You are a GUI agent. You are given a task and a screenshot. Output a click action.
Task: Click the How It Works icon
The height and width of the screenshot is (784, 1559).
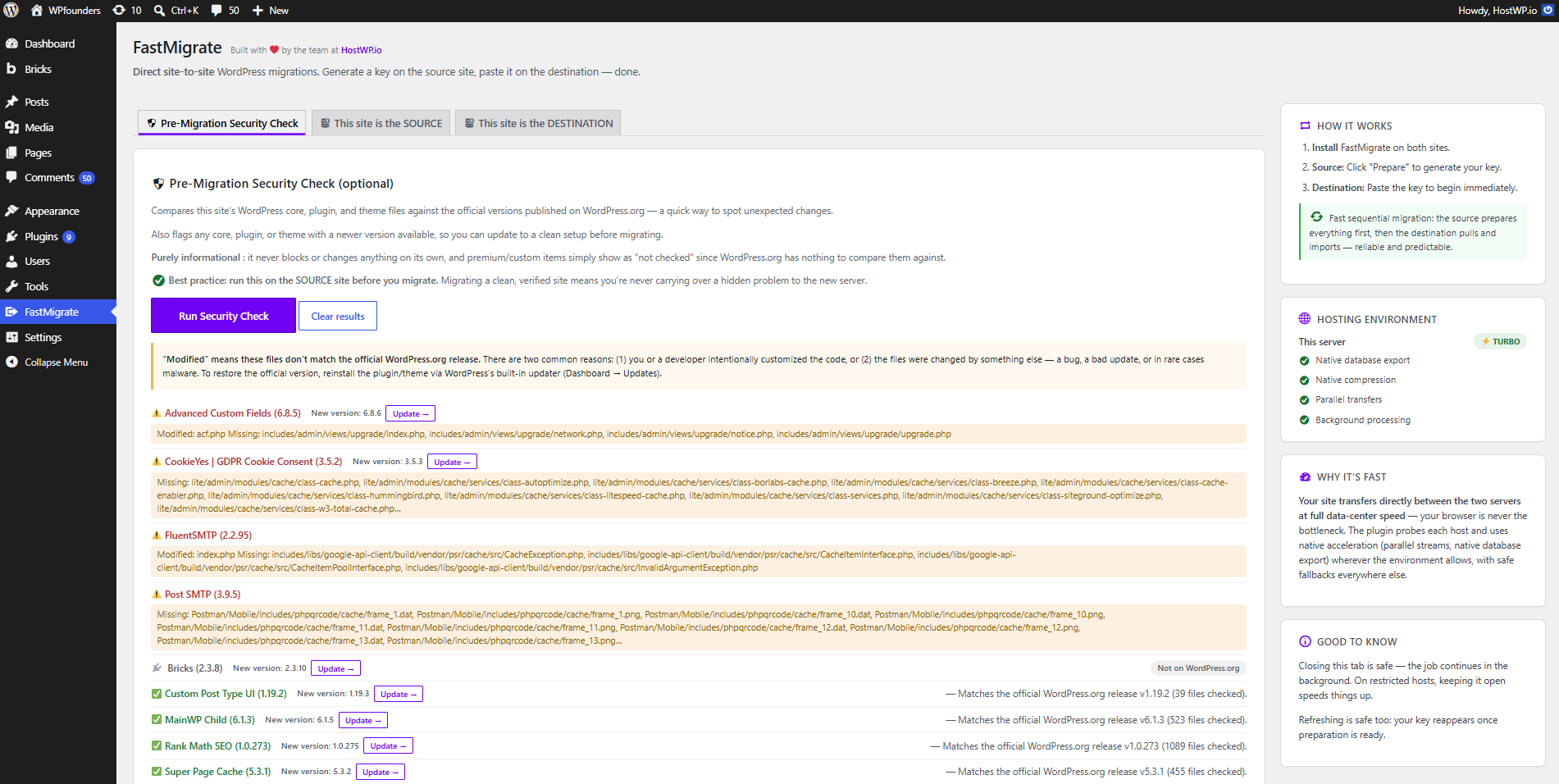pyautogui.click(x=1305, y=125)
